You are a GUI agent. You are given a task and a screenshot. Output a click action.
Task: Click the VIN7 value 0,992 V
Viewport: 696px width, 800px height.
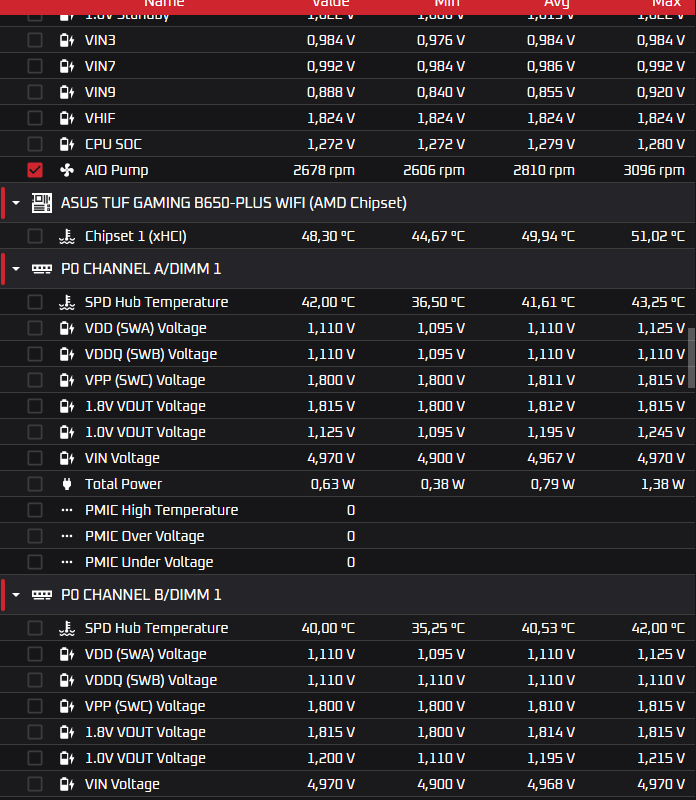tap(331, 66)
